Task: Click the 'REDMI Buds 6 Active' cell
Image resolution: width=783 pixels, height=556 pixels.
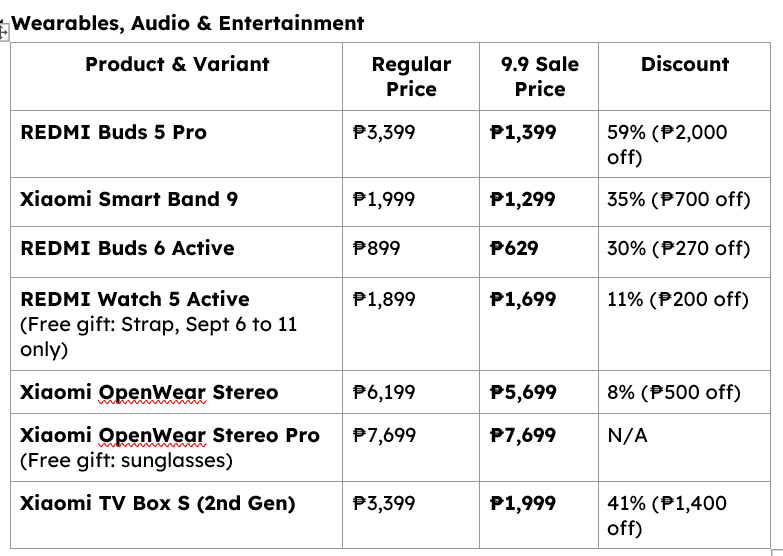Action: point(127,248)
